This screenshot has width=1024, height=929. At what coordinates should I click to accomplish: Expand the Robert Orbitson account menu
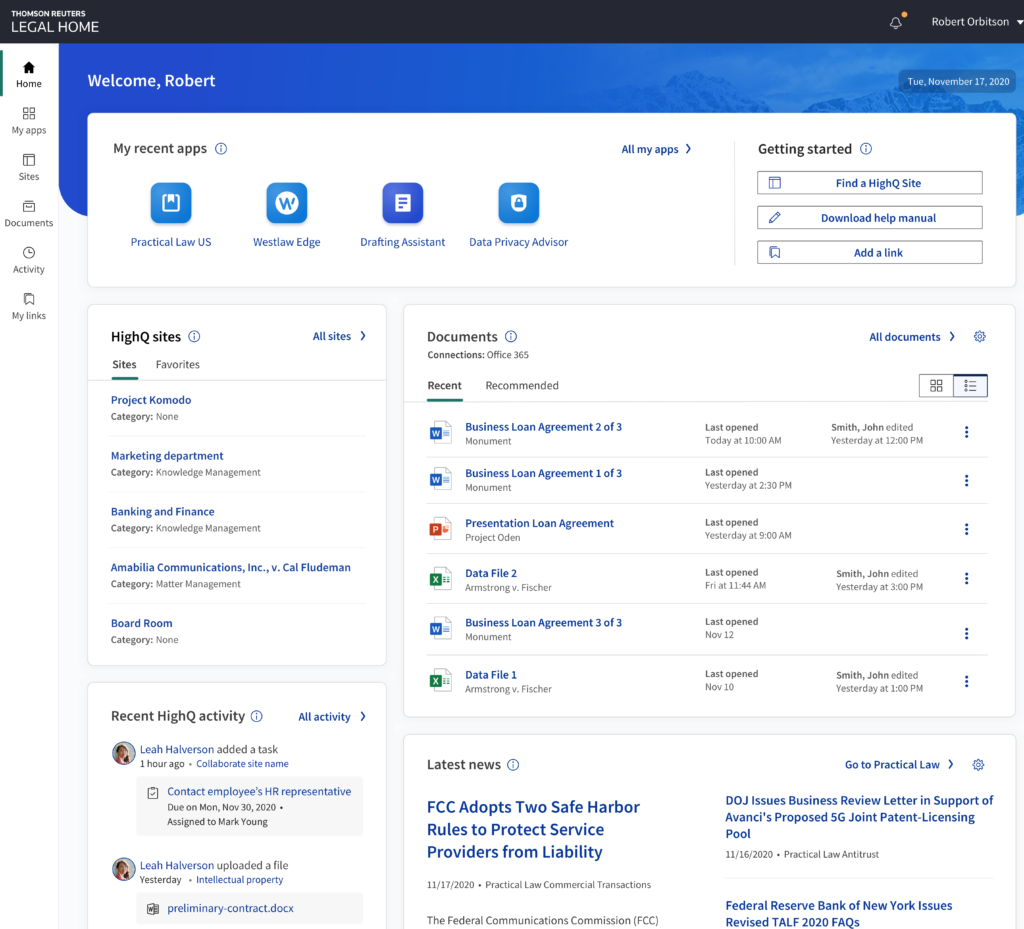coord(969,21)
